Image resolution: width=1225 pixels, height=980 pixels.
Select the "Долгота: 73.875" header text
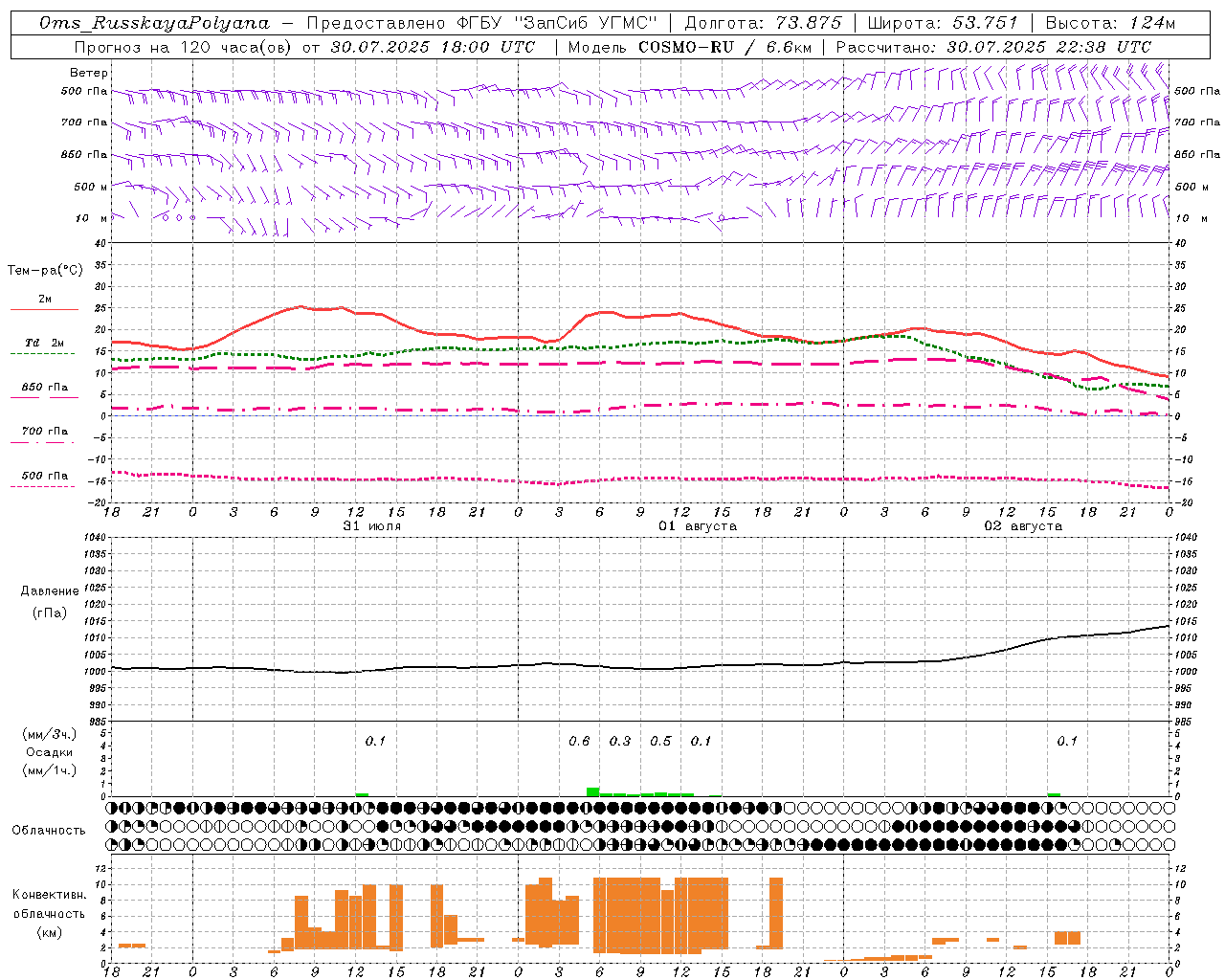[x=764, y=23]
